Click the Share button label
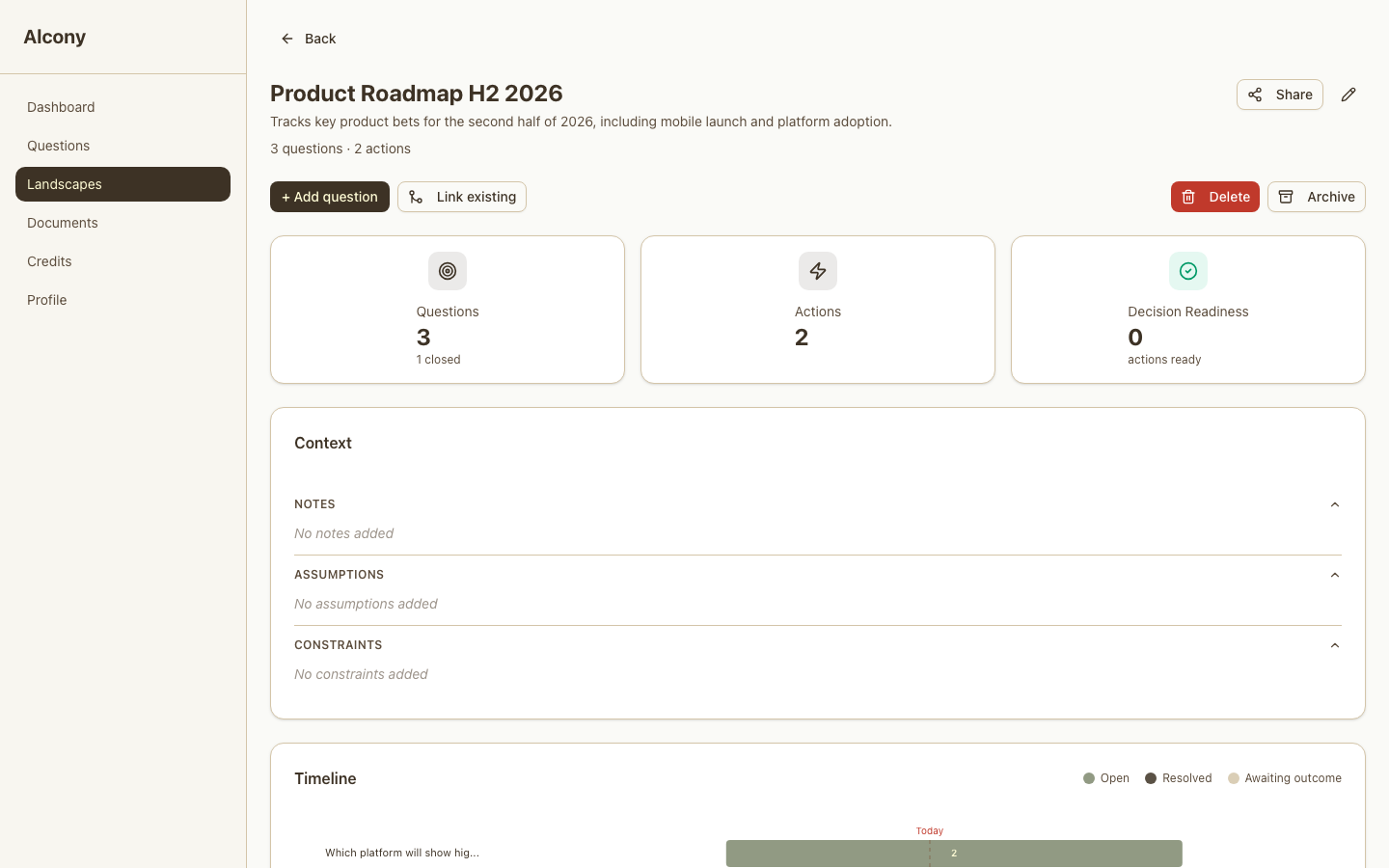This screenshot has height=868, width=1389. pos(1294,95)
